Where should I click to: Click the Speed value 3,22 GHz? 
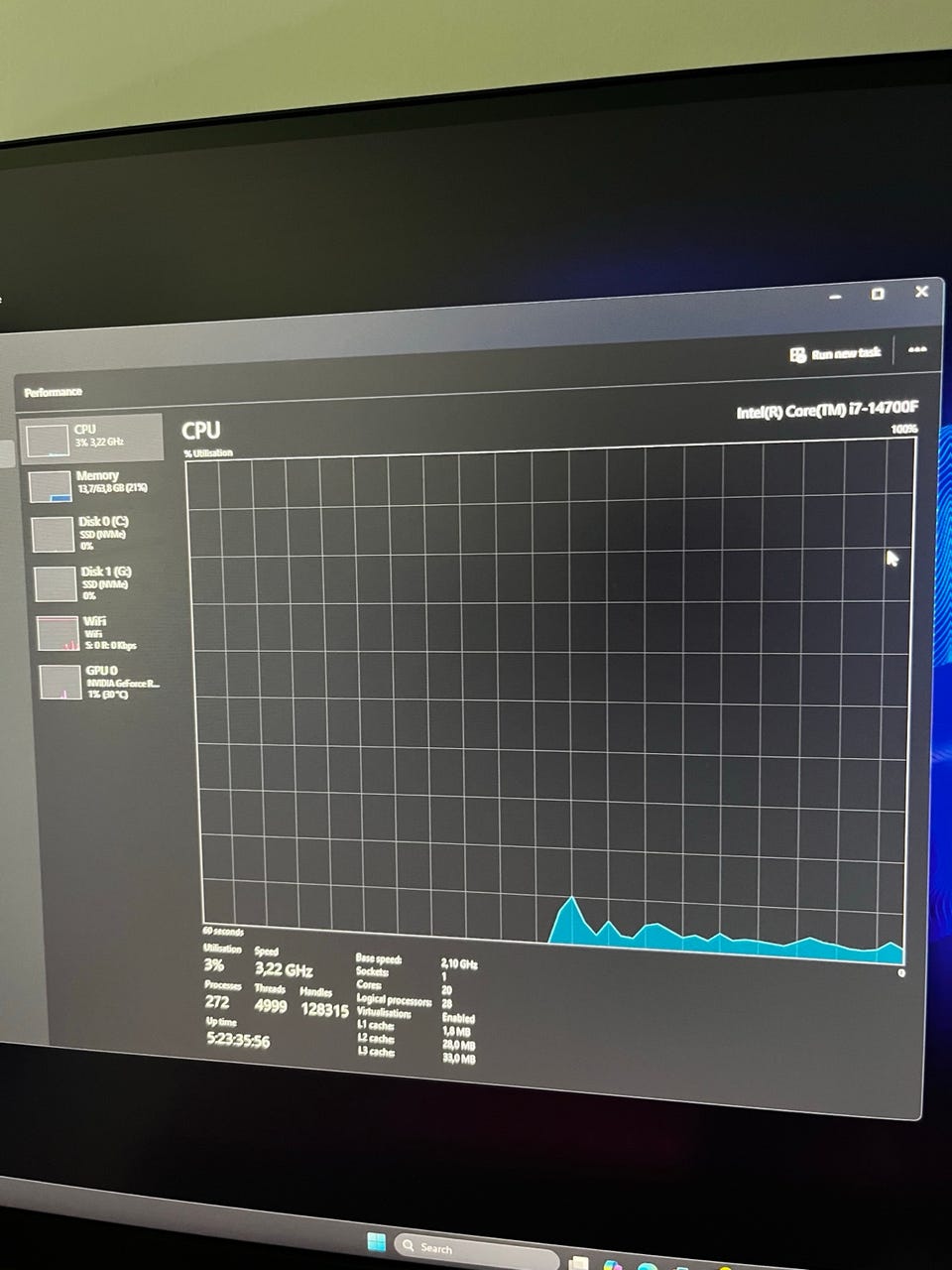coord(284,969)
